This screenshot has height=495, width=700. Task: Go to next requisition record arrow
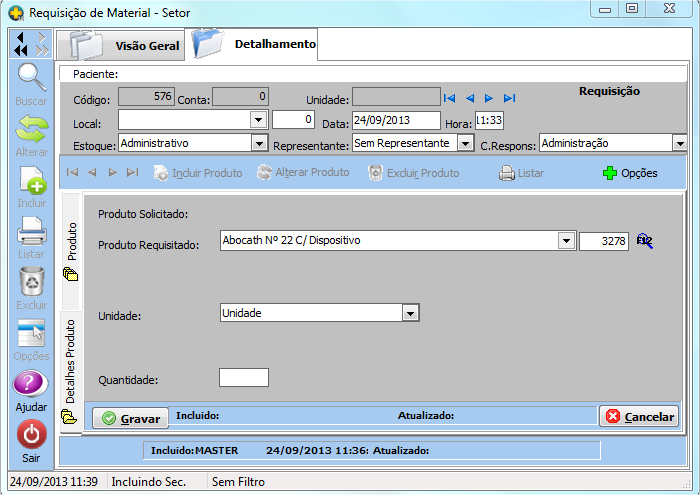[x=489, y=98]
